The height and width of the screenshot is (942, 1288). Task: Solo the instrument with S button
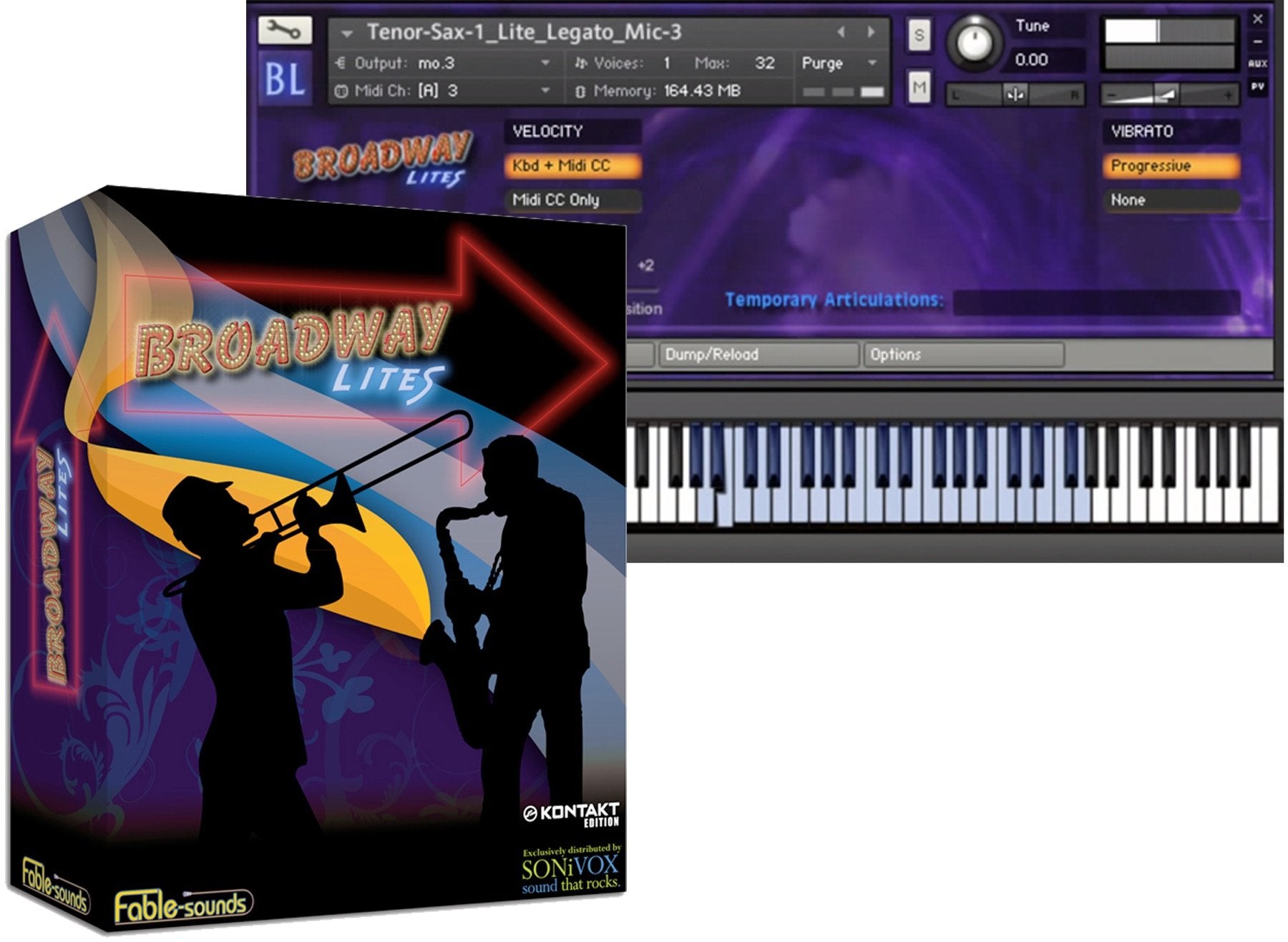coord(919,34)
